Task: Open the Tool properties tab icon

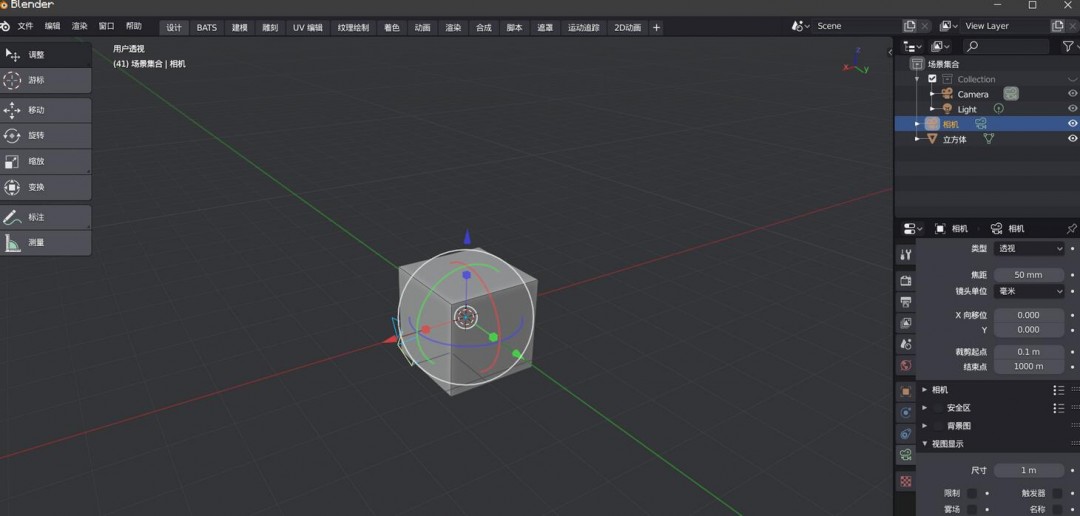Action: tap(906, 255)
